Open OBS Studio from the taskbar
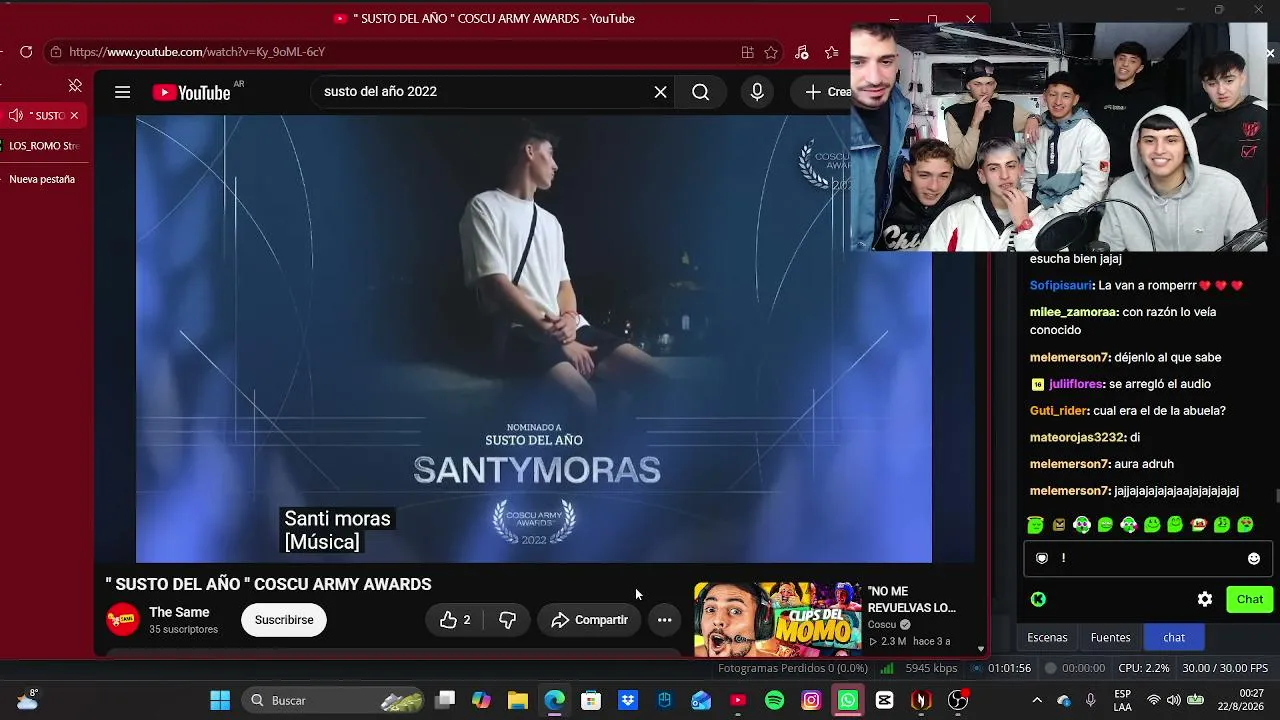This screenshot has height=720, width=1280. pos(958,700)
